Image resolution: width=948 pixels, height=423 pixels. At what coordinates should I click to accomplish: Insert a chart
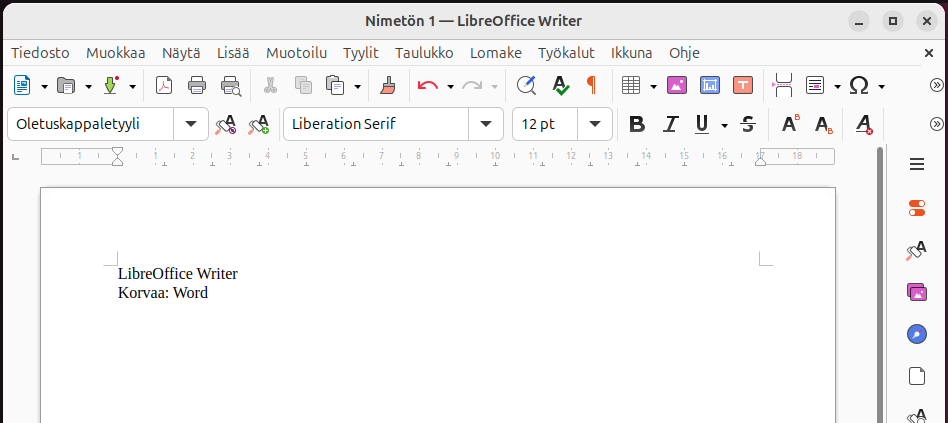710,86
